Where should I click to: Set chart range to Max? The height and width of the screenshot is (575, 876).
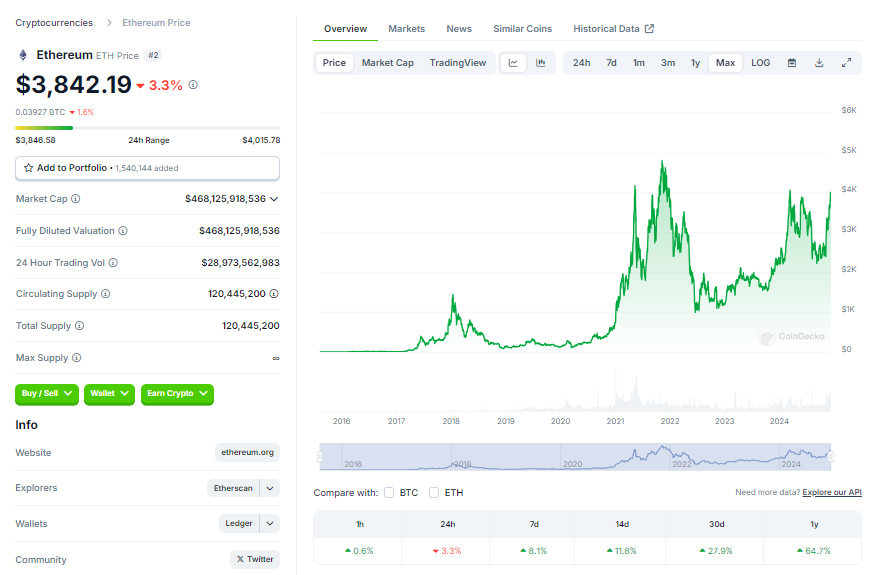point(725,63)
